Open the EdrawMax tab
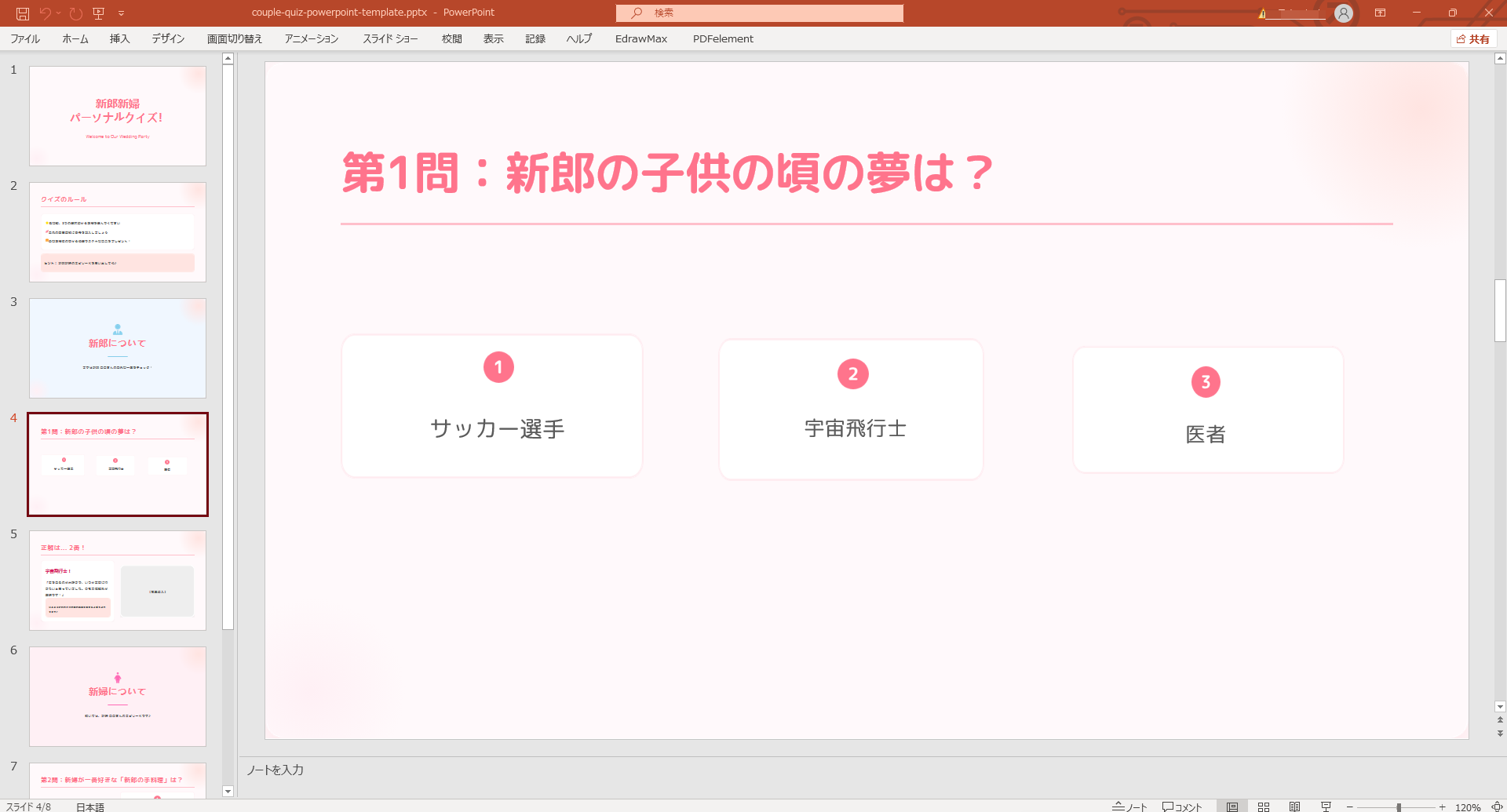1507x812 pixels. click(641, 38)
